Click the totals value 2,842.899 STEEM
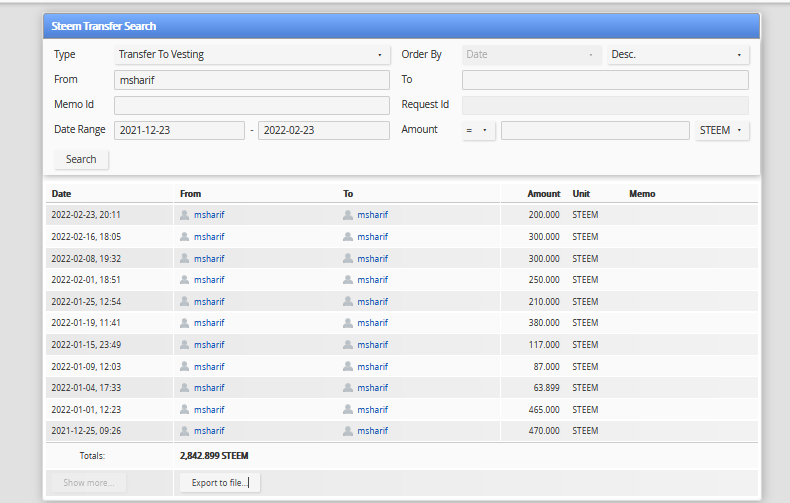The height and width of the screenshot is (503, 790). pos(214,456)
